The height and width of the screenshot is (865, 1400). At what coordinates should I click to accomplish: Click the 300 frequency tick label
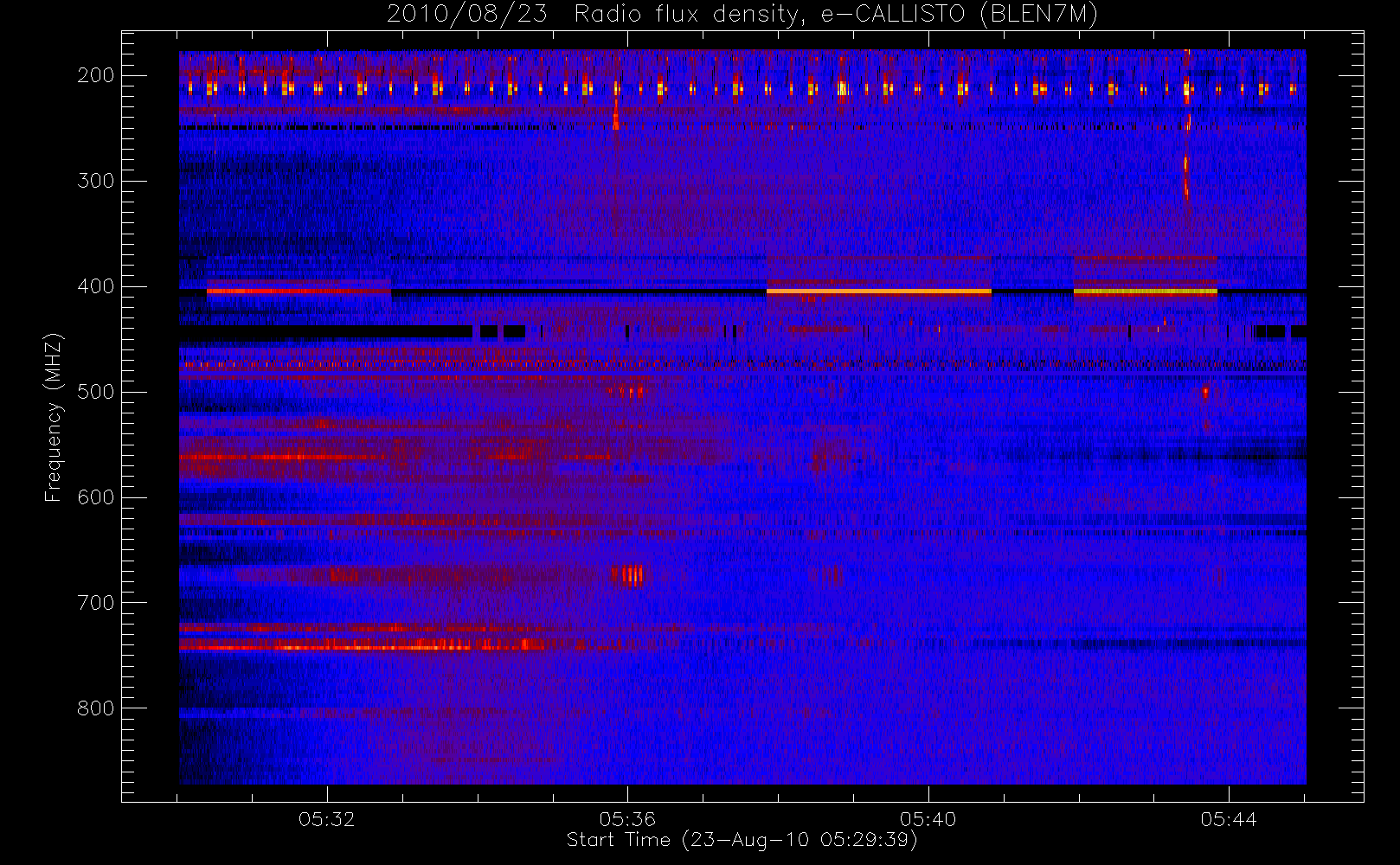click(x=96, y=181)
